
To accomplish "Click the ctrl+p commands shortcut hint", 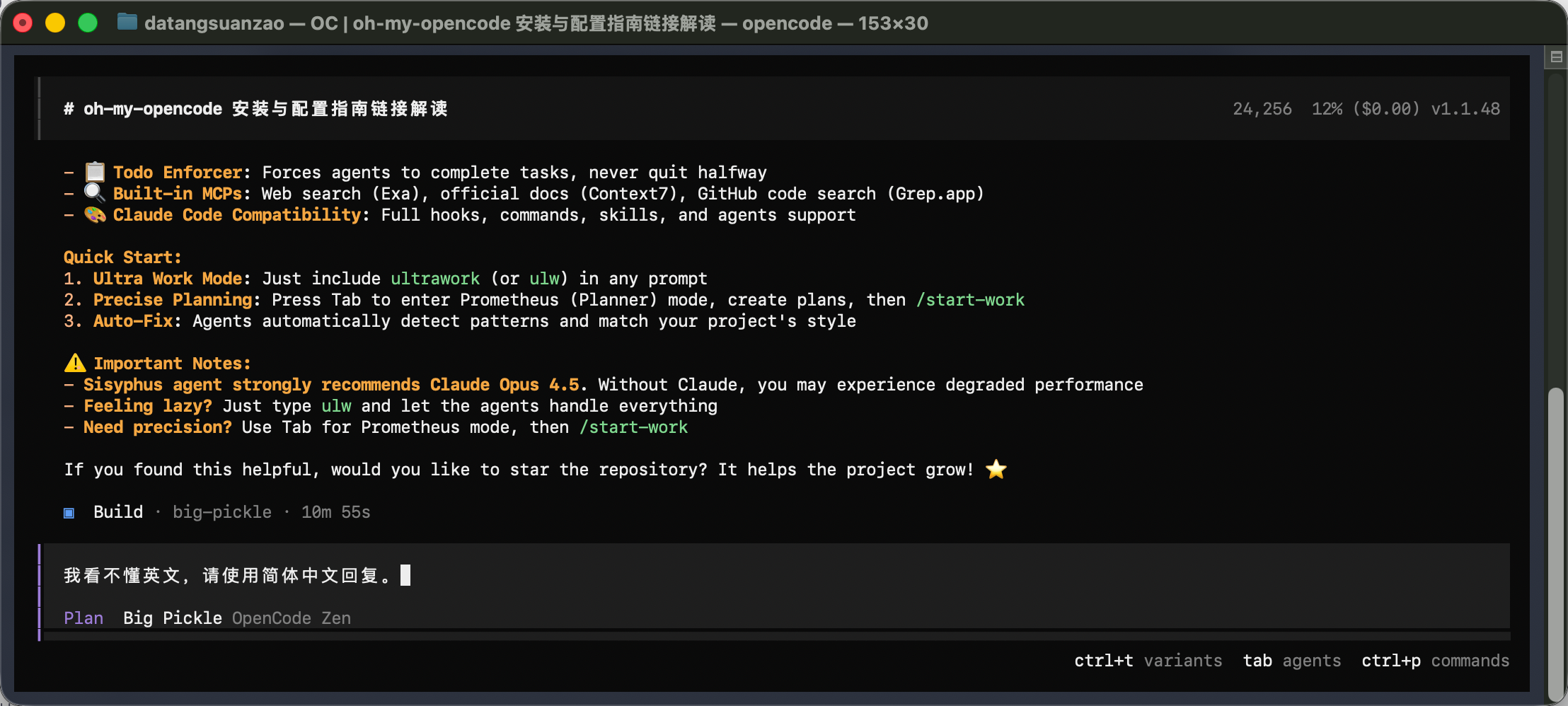I will click(x=1436, y=661).
